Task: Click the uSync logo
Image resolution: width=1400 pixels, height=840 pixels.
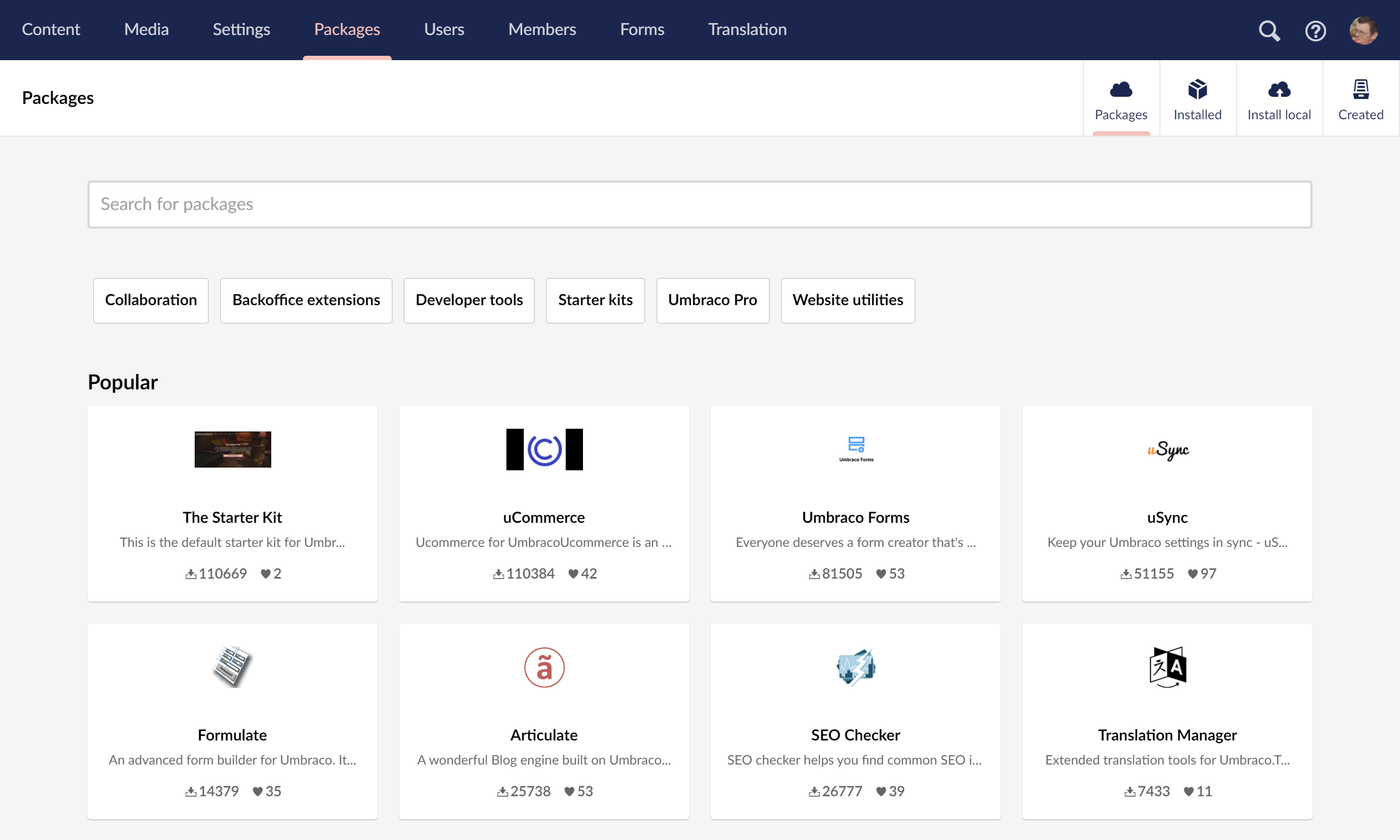Action: tap(1168, 450)
